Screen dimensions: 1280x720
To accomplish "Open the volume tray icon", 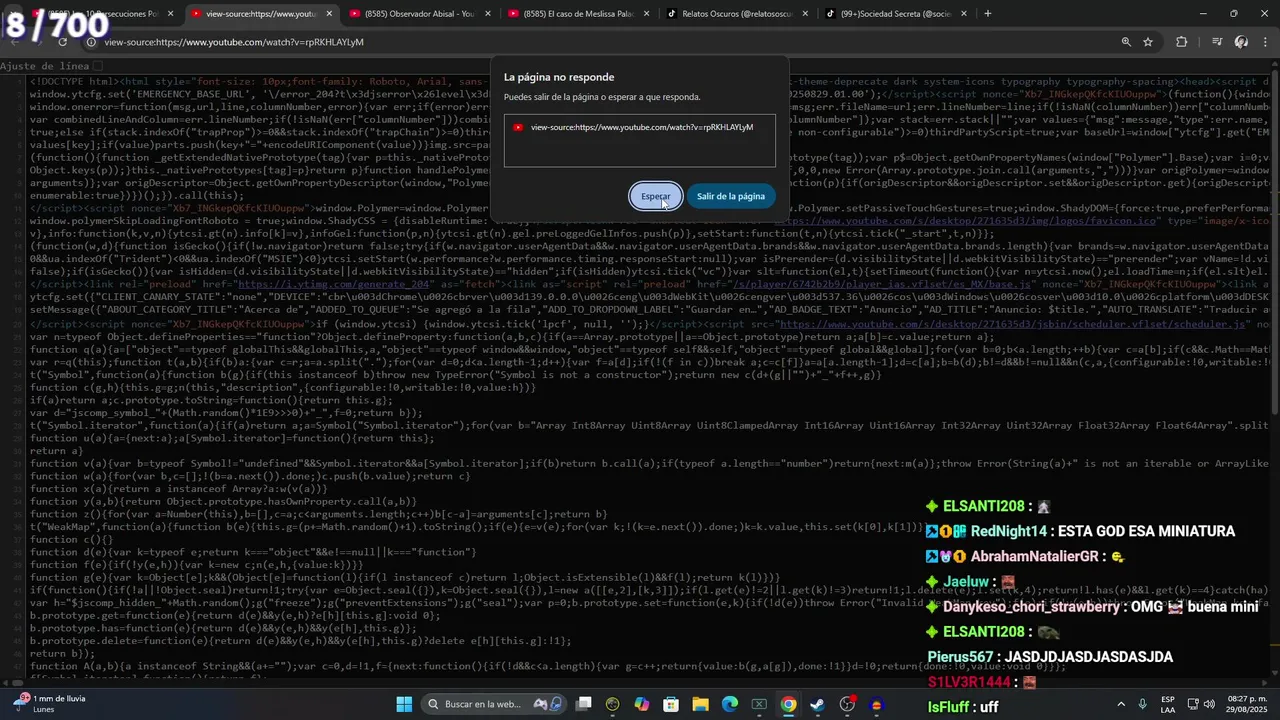I will tap(1208, 704).
